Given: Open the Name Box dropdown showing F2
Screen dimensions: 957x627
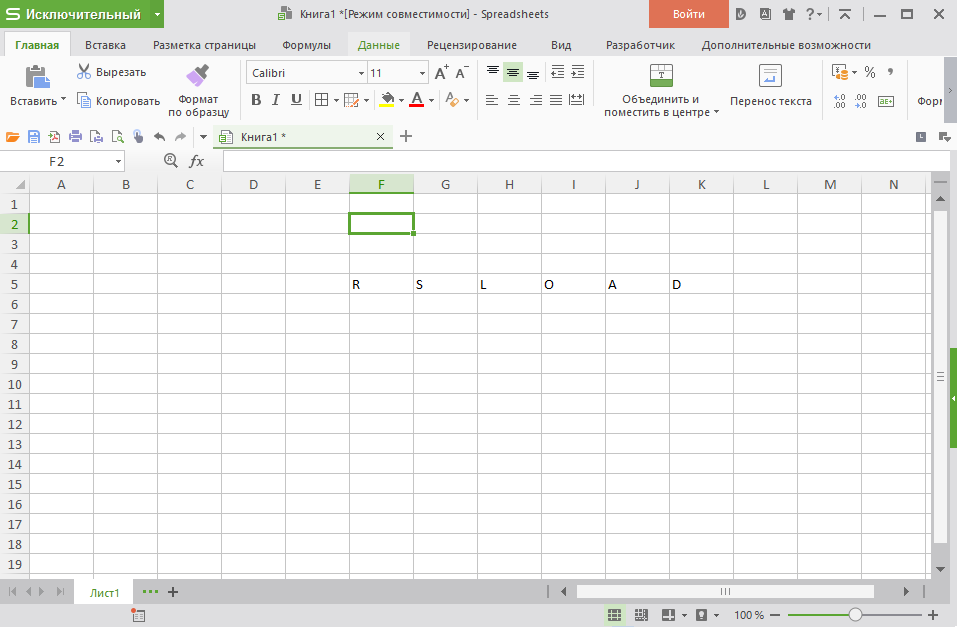Looking at the screenshot, I should (x=118, y=161).
